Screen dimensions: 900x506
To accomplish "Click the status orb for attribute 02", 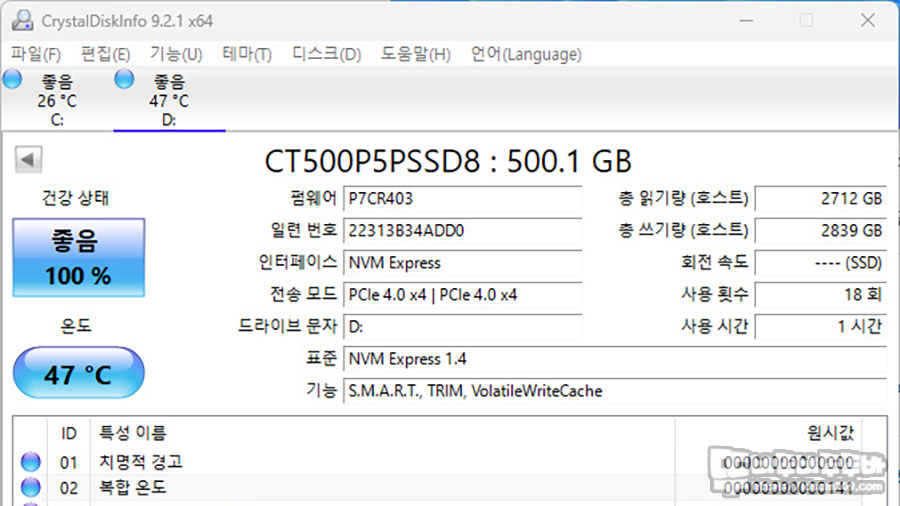I will [30, 488].
